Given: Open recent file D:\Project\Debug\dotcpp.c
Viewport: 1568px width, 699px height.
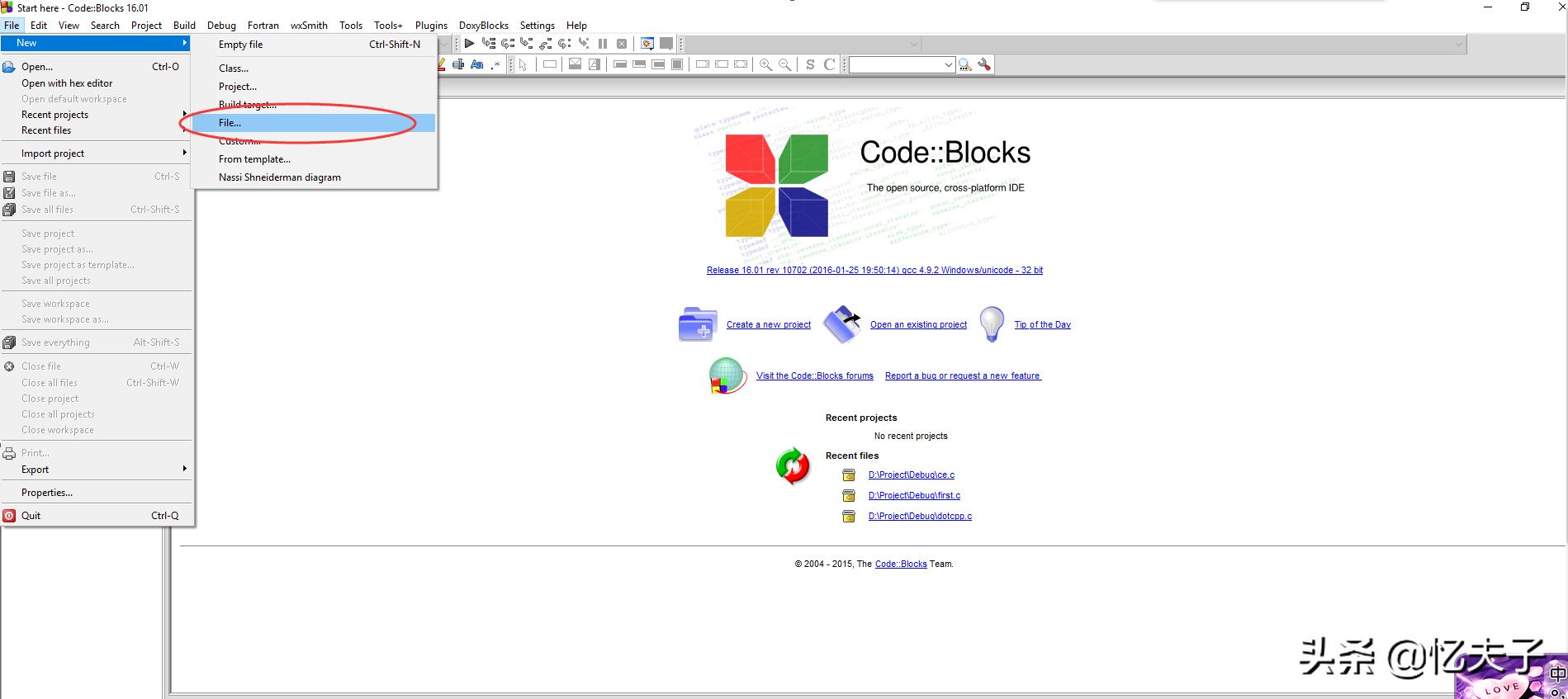Looking at the screenshot, I should point(920,516).
